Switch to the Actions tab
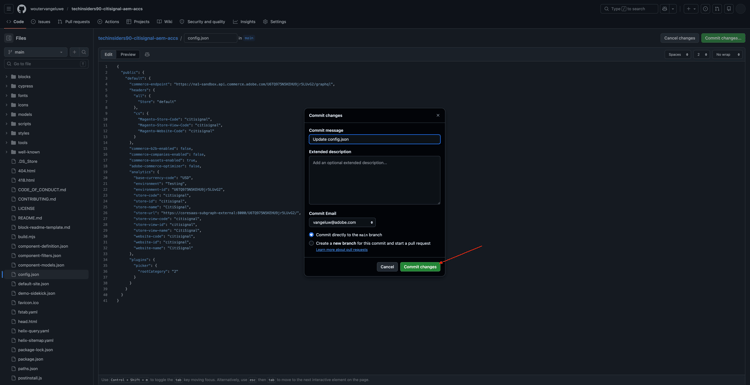The image size is (750, 385). pyautogui.click(x=108, y=22)
